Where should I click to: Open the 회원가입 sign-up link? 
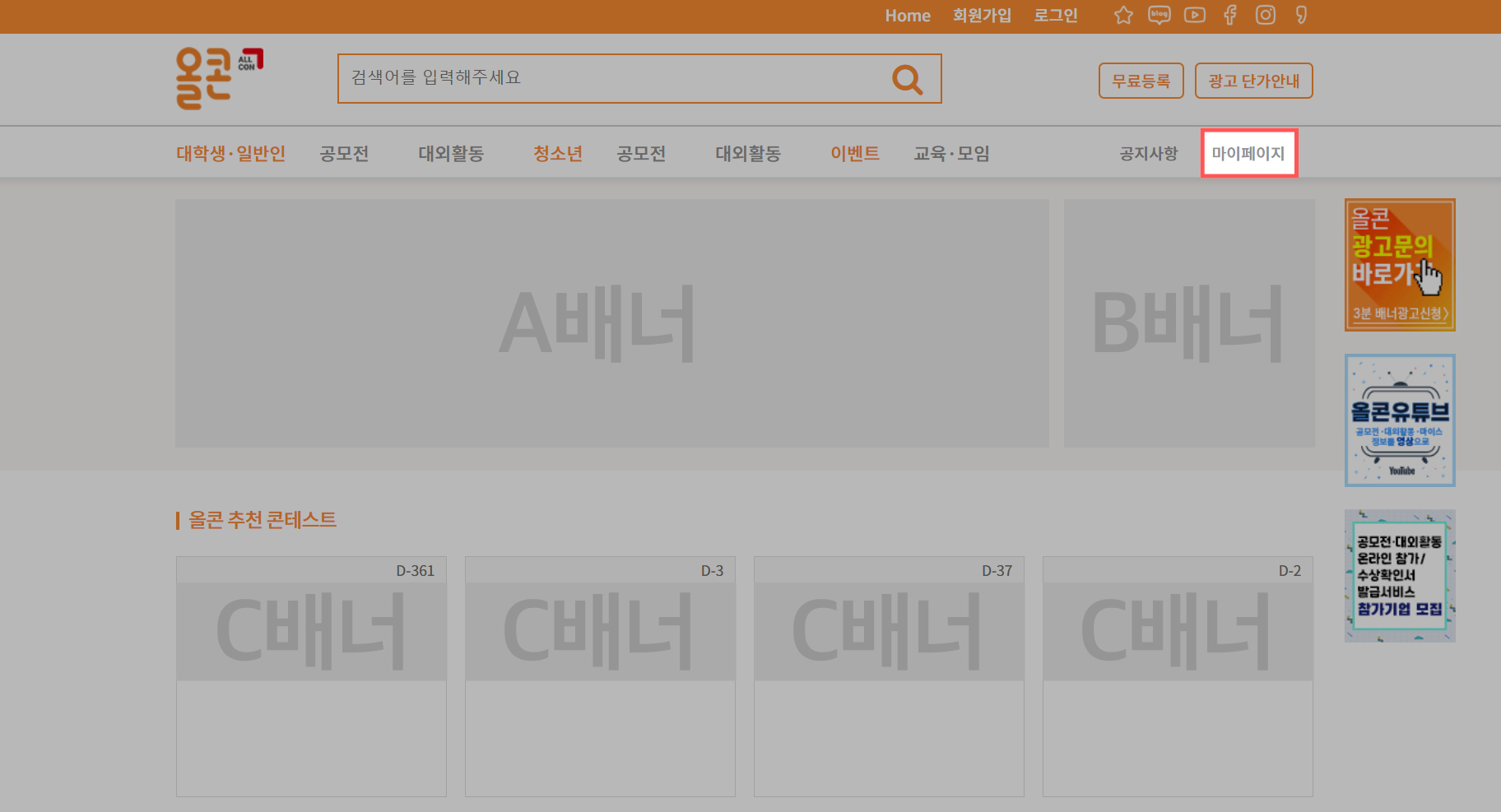[981, 16]
